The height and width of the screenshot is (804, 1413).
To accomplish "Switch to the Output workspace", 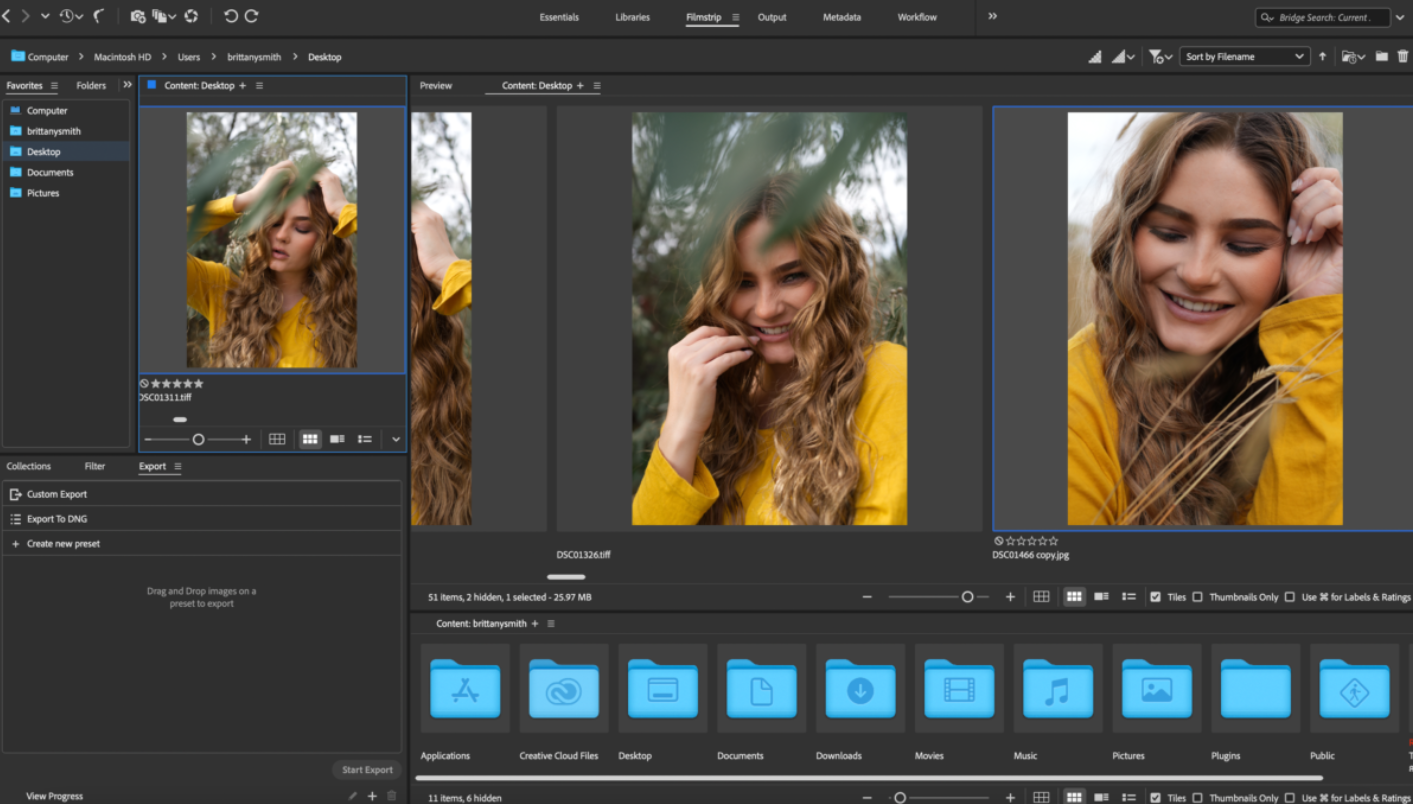I will pyautogui.click(x=772, y=17).
